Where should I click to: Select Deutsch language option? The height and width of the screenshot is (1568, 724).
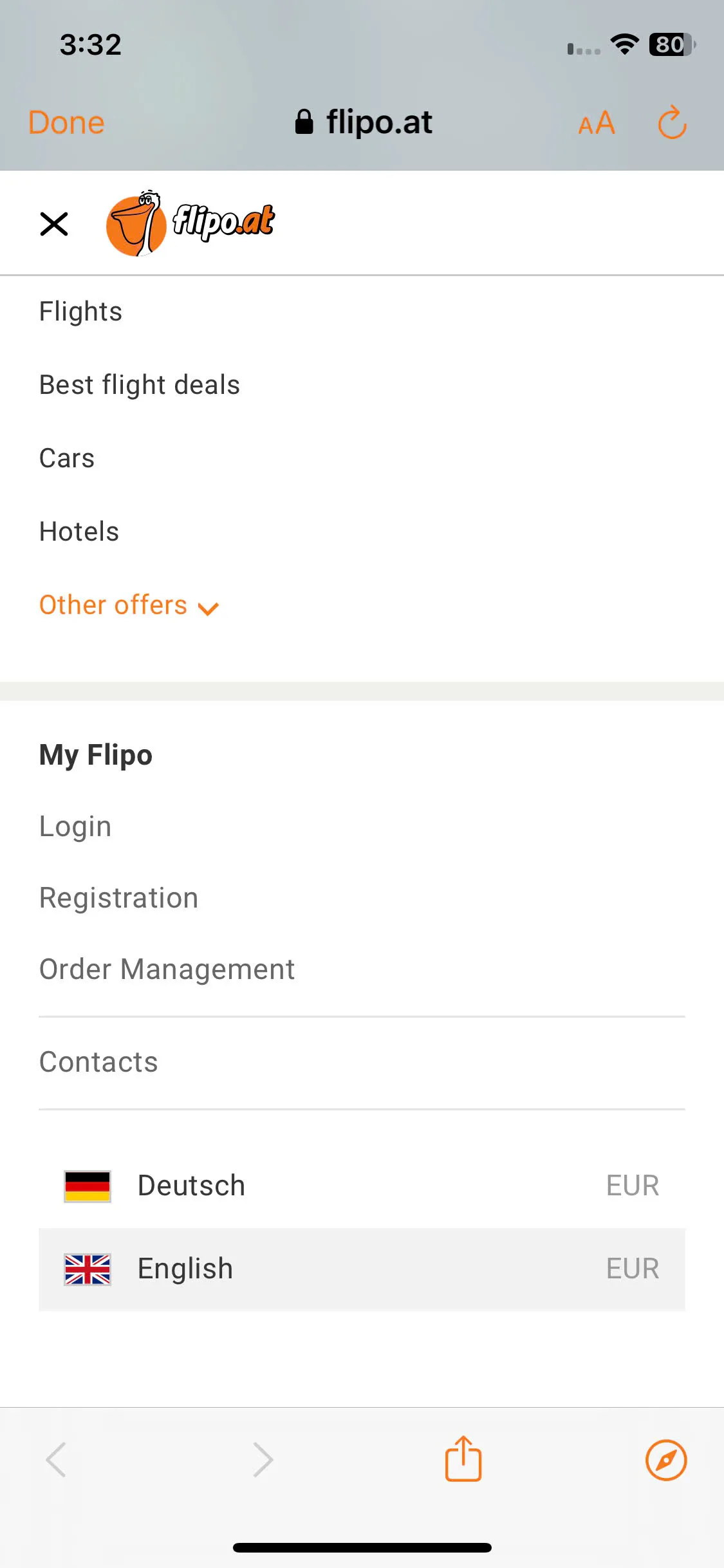tap(362, 1186)
